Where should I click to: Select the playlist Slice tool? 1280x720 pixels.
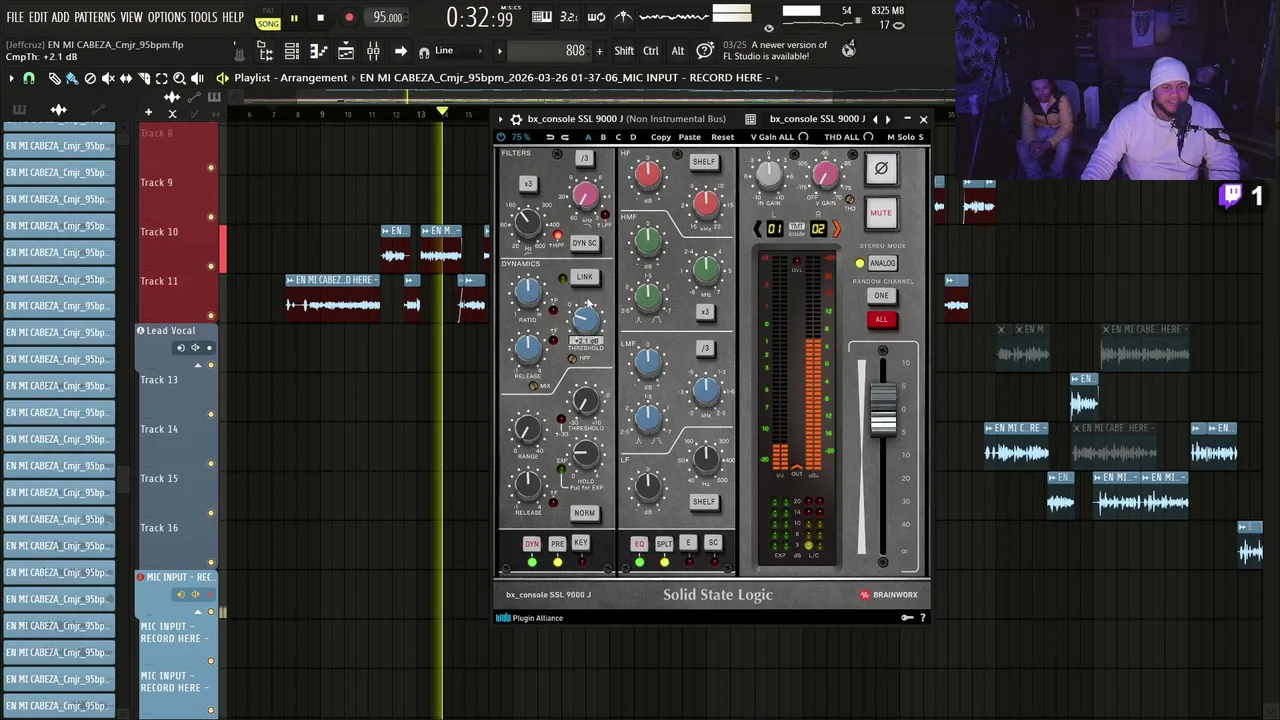pyautogui.click(x=144, y=78)
